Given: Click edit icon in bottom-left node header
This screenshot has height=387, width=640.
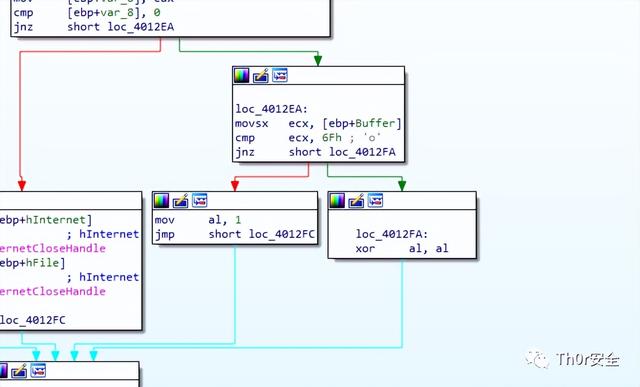Looking at the screenshot, I should point(19,371).
